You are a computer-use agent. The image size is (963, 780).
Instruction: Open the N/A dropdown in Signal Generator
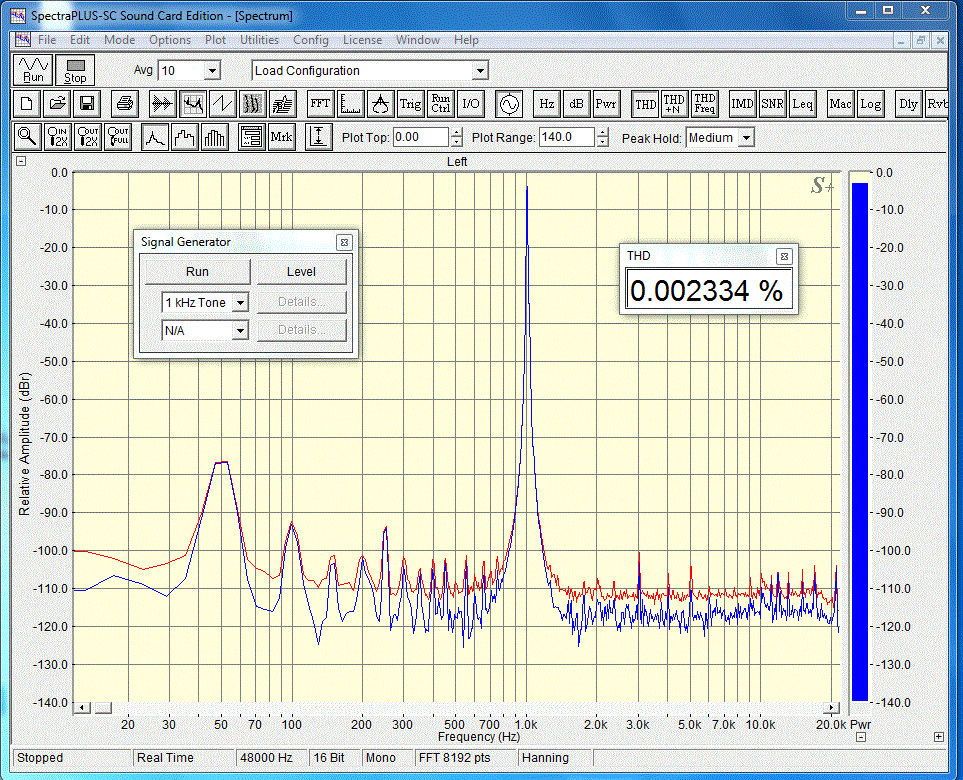240,330
